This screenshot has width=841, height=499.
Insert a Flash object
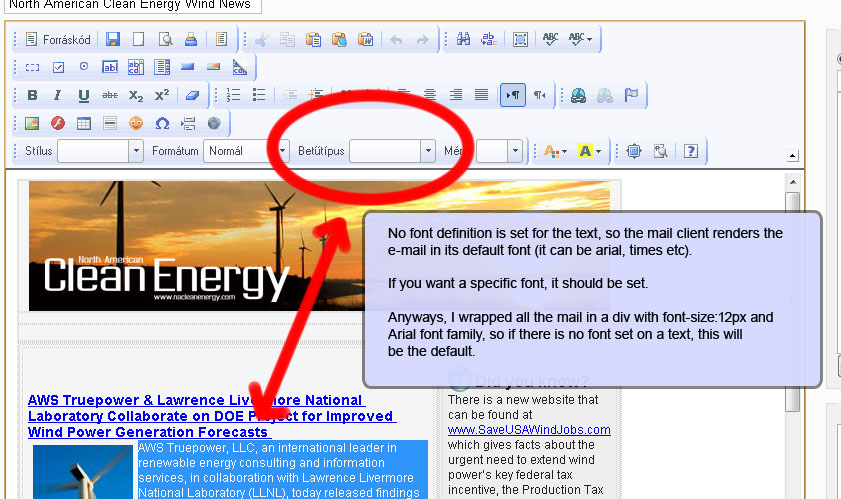(x=58, y=124)
